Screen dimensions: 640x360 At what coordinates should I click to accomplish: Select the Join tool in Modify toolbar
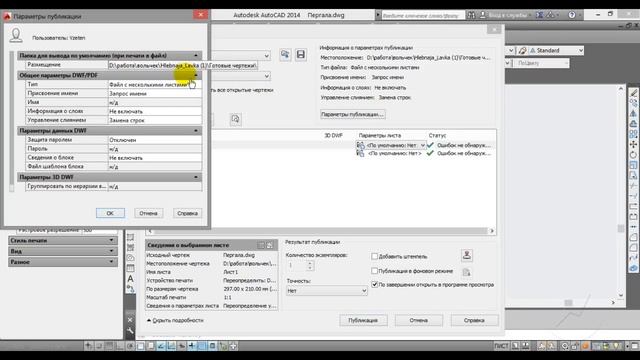point(633,227)
